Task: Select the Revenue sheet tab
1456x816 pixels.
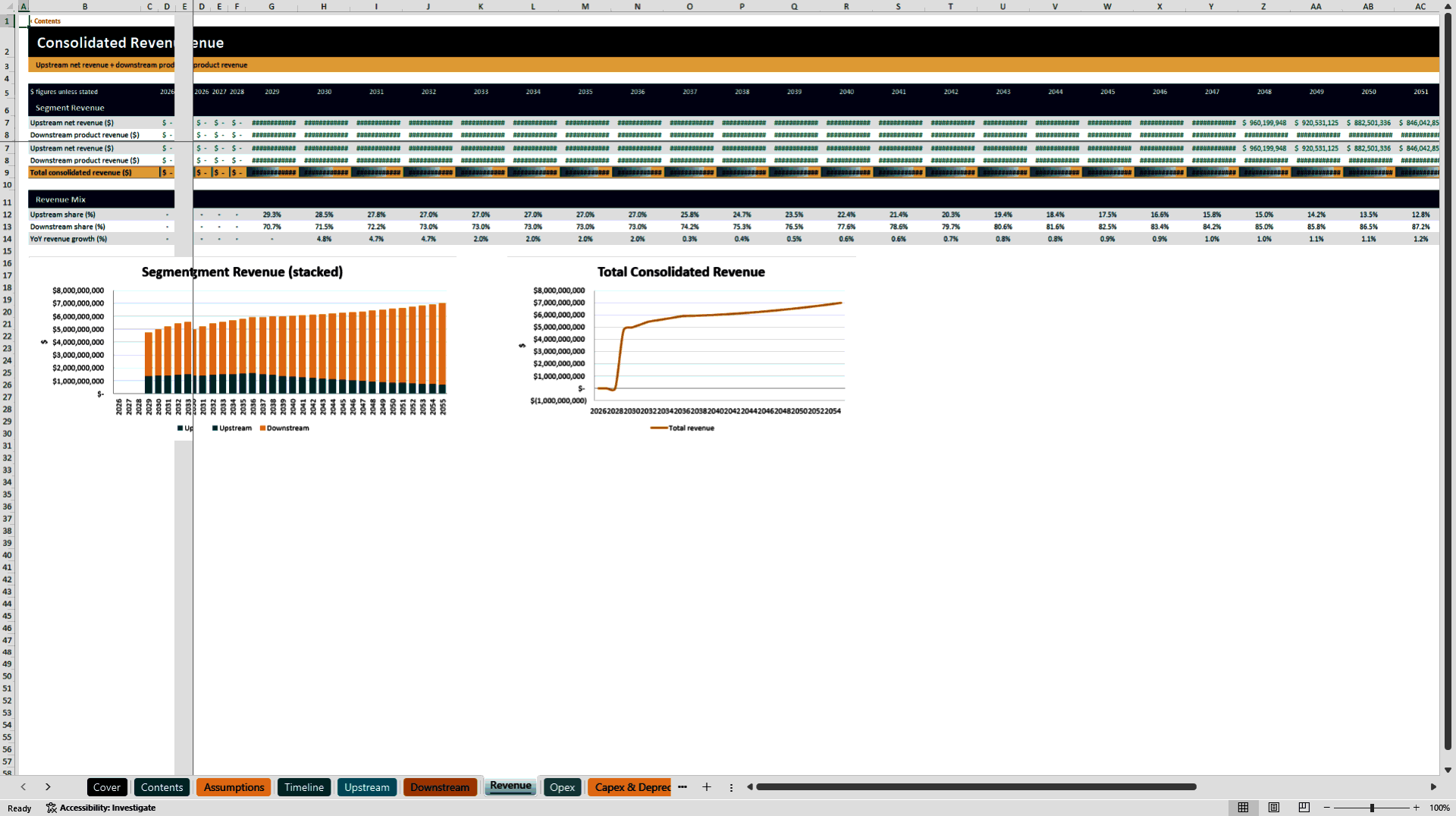Action: 510,786
